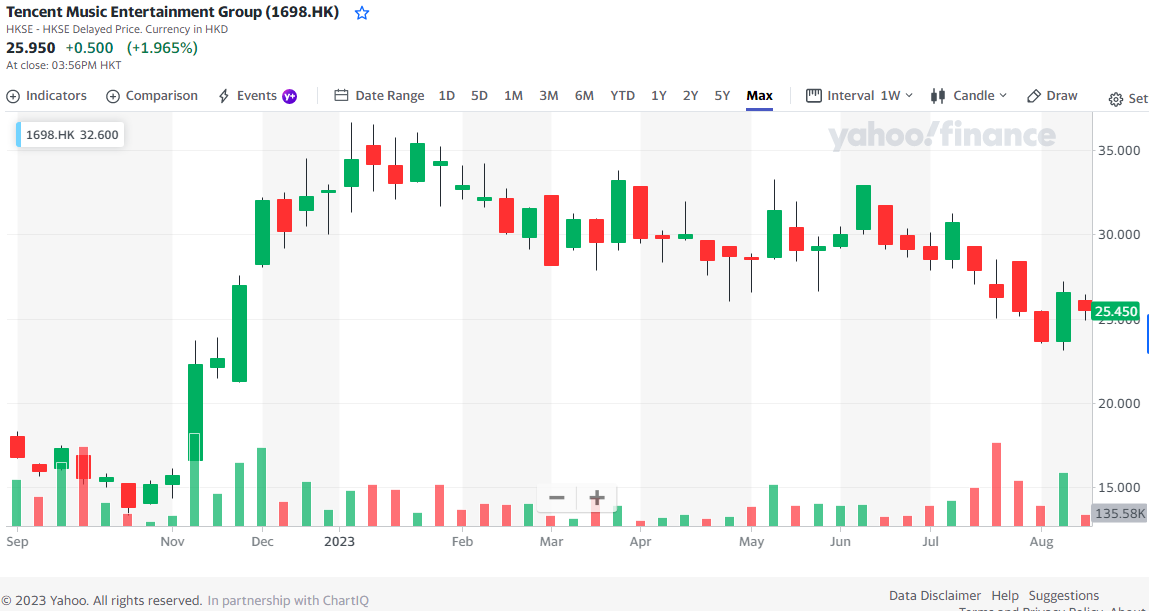
Task: Click the May date axis label
Action: 752,542
